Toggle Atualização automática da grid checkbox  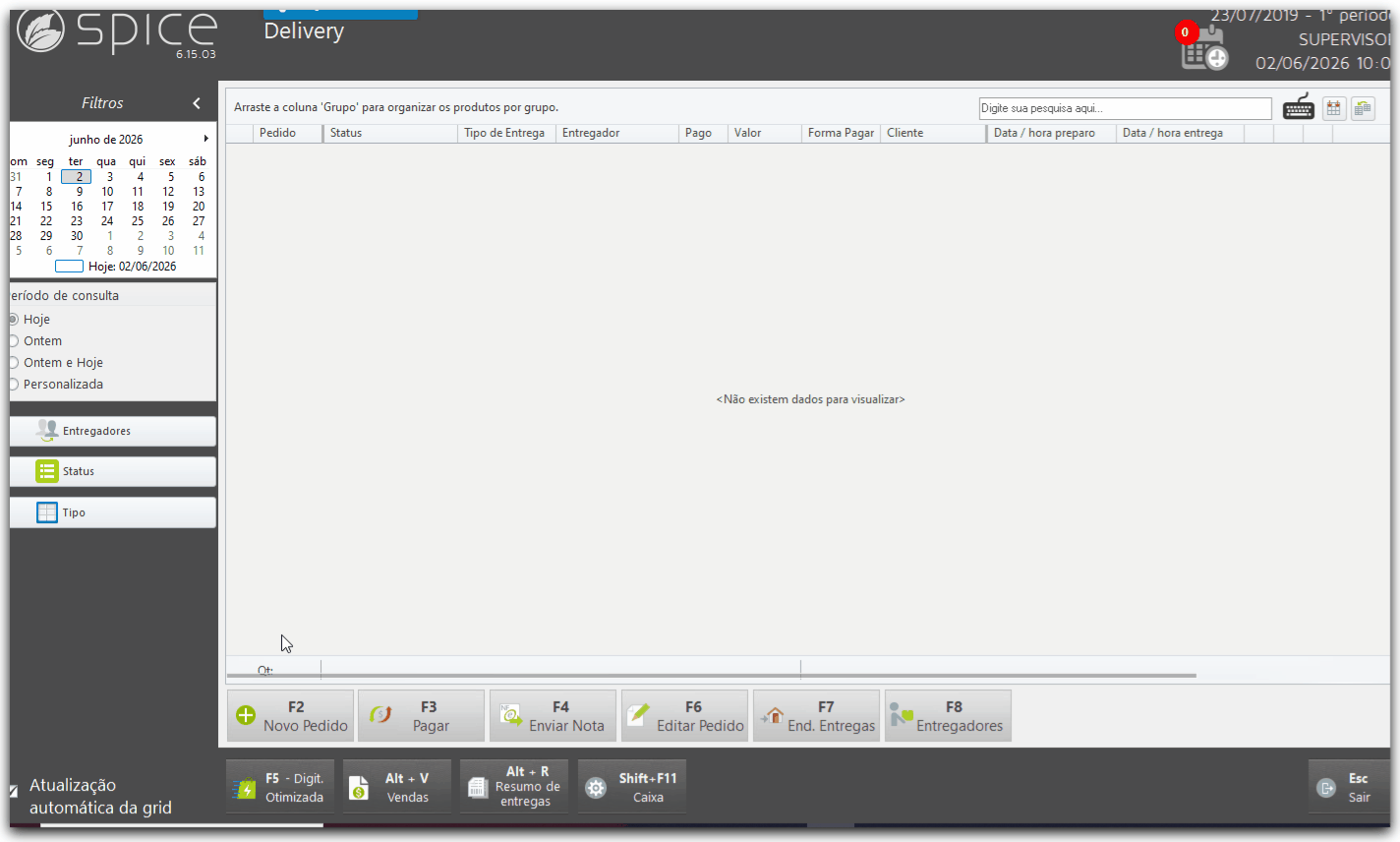pyautogui.click(x=14, y=791)
